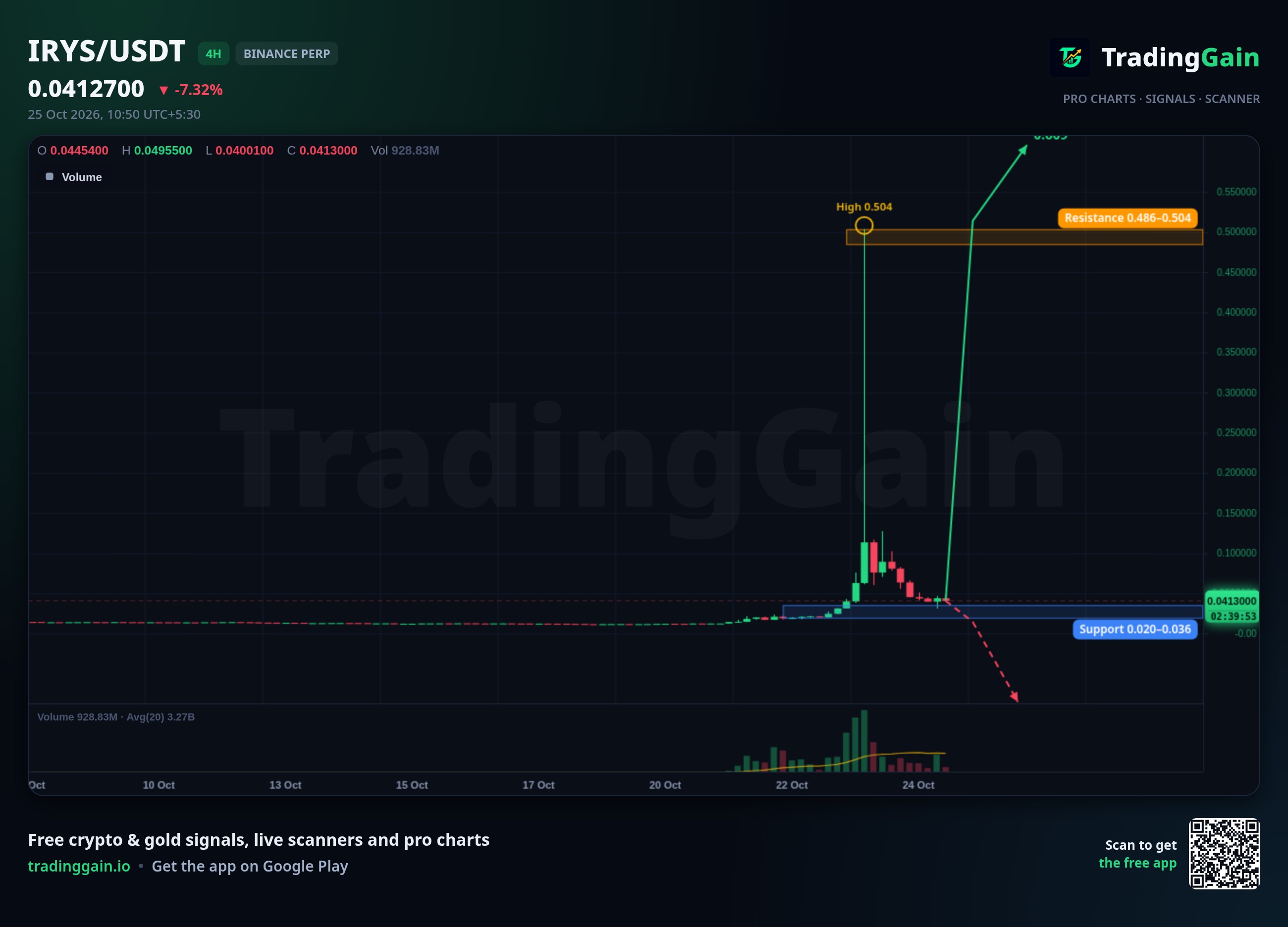Click the BINANCE PERP badge
This screenshot has height=927, width=1288.
pos(287,54)
